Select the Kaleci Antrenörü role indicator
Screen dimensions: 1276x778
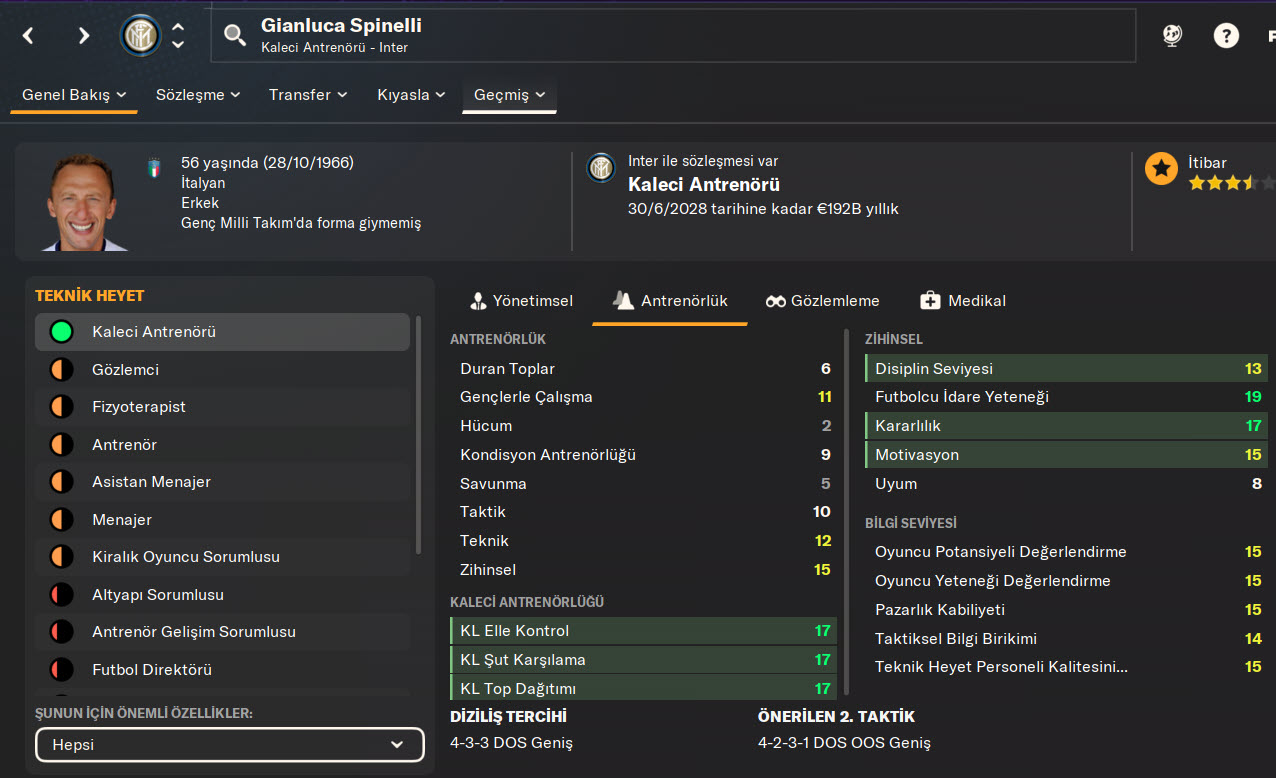[62, 332]
